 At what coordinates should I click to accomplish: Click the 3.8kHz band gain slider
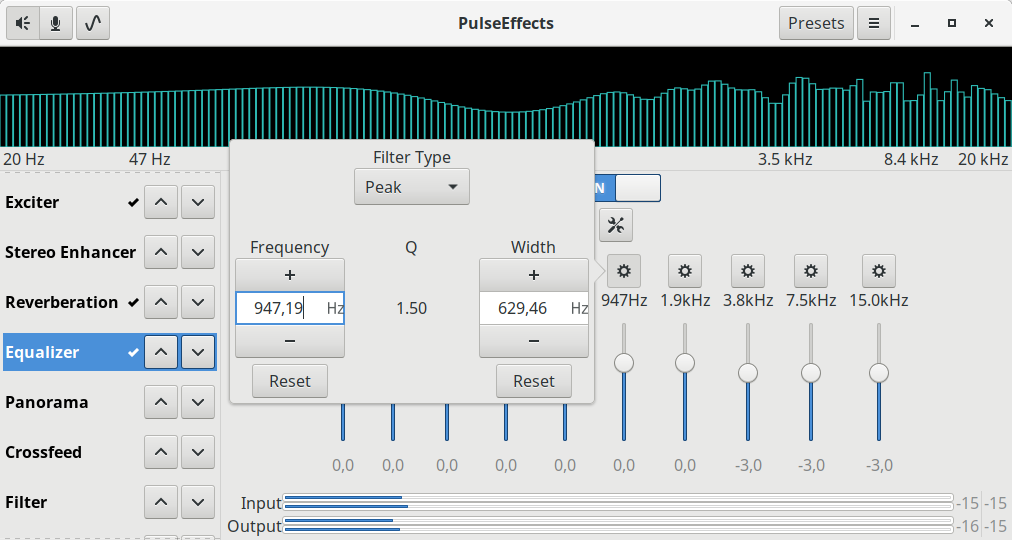[x=747, y=382]
